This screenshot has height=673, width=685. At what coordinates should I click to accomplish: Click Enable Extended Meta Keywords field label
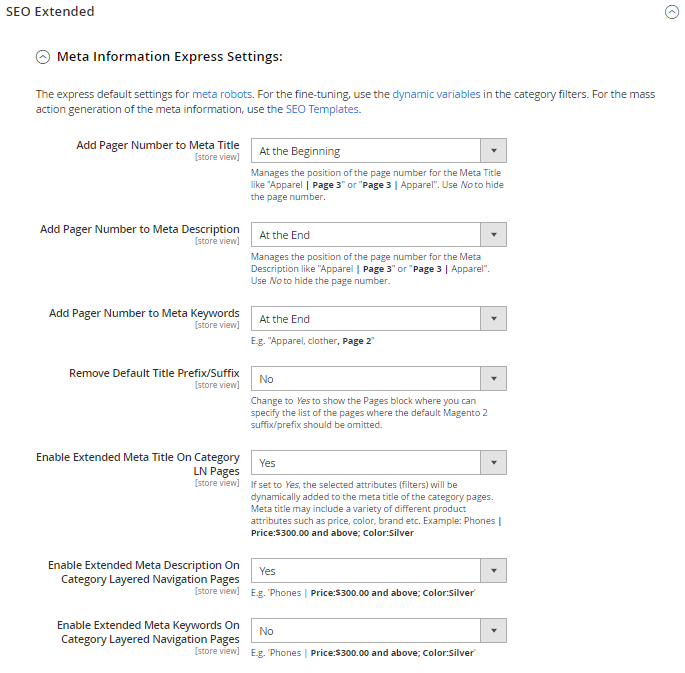pyautogui.click(x=148, y=632)
